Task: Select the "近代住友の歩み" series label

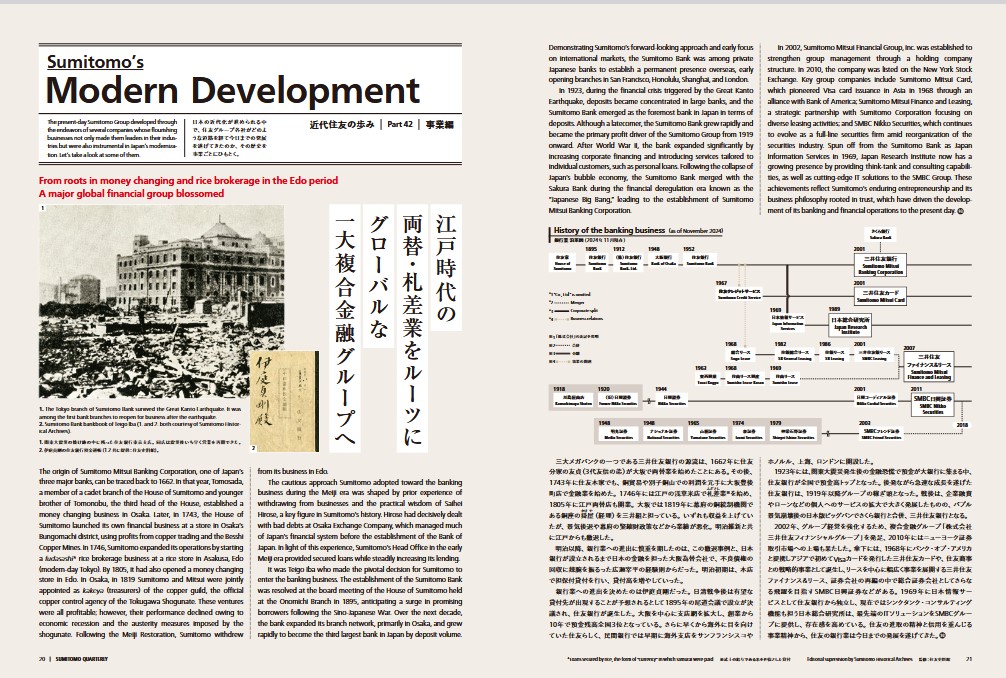Action: coord(341,124)
